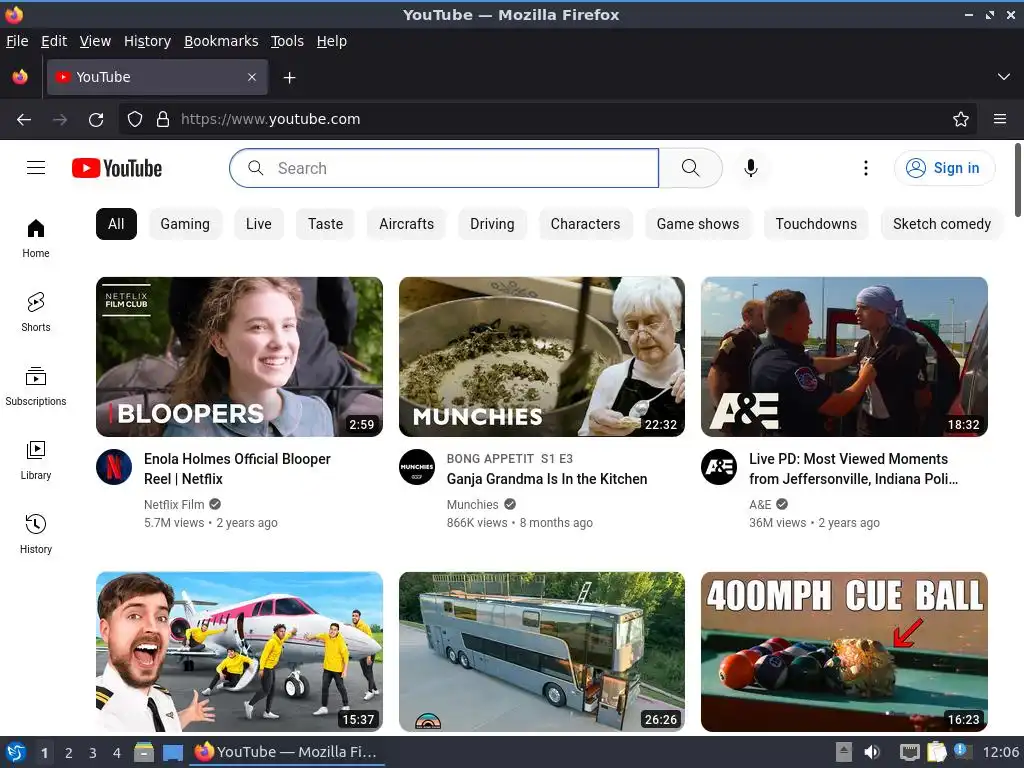Expand the list all tabs chevron

coord(1004,77)
